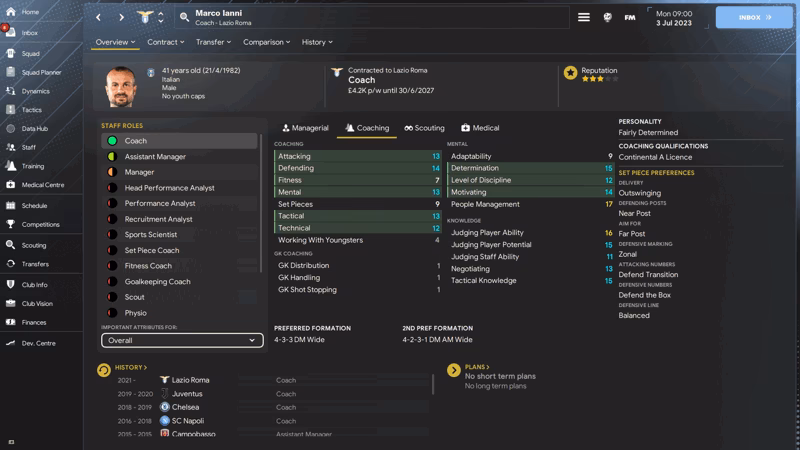
Task: Click Marco Ianni's portrait photo
Action: pos(121,87)
